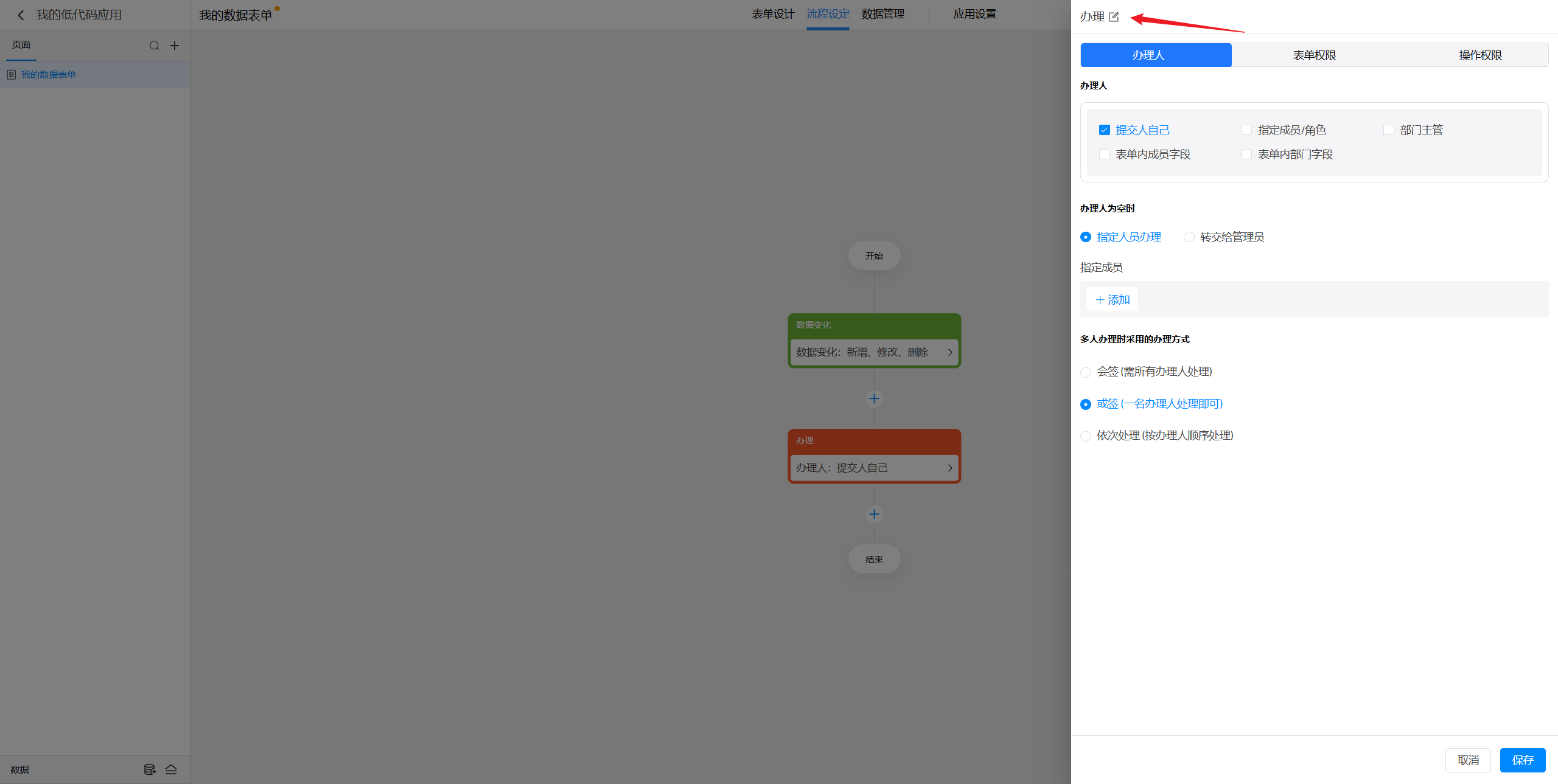Click the 添加 member button

click(1113, 300)
